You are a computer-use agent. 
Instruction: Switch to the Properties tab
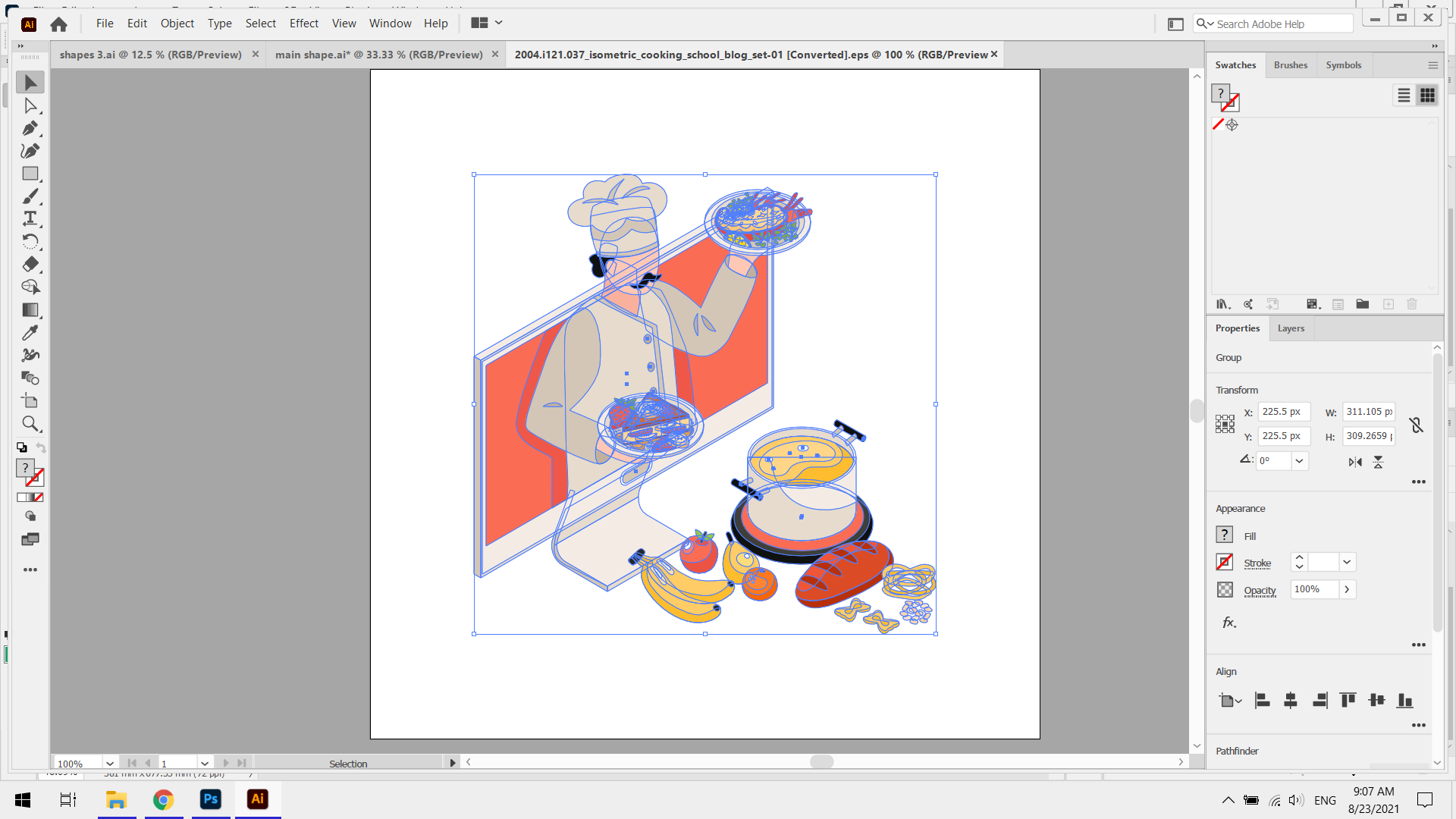coord(1237,327)
